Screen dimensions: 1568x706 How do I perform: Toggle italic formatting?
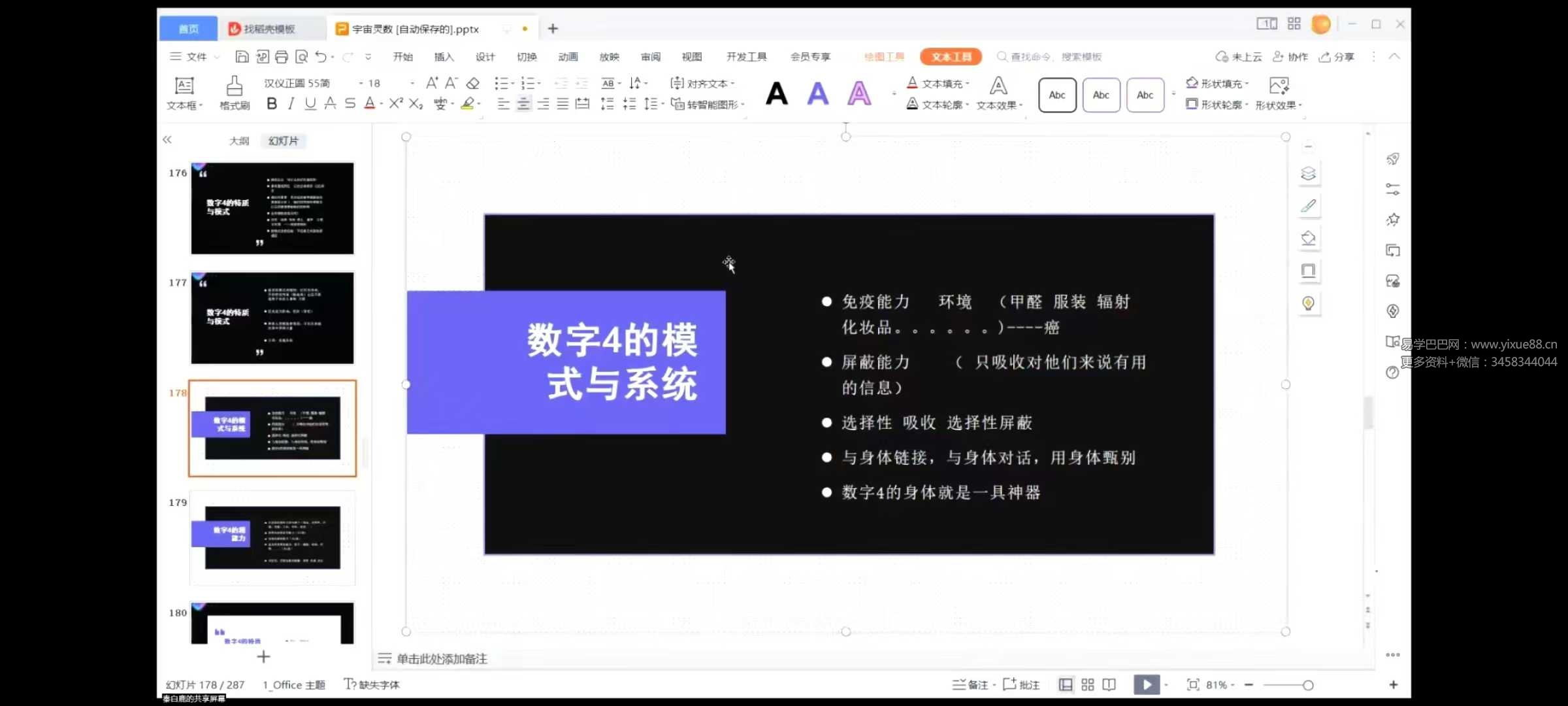pos(291,103)
